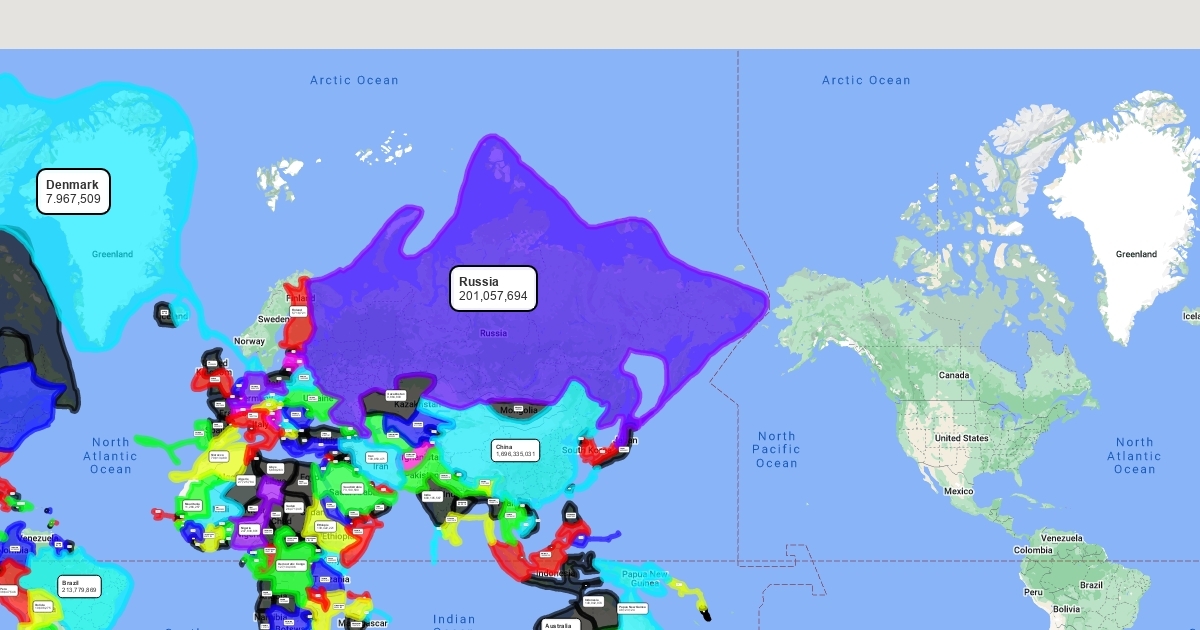Click the North Pacific Ocean label
Image resolution: width=1200 pixels, height=630 pixels.
pos(776,450)
